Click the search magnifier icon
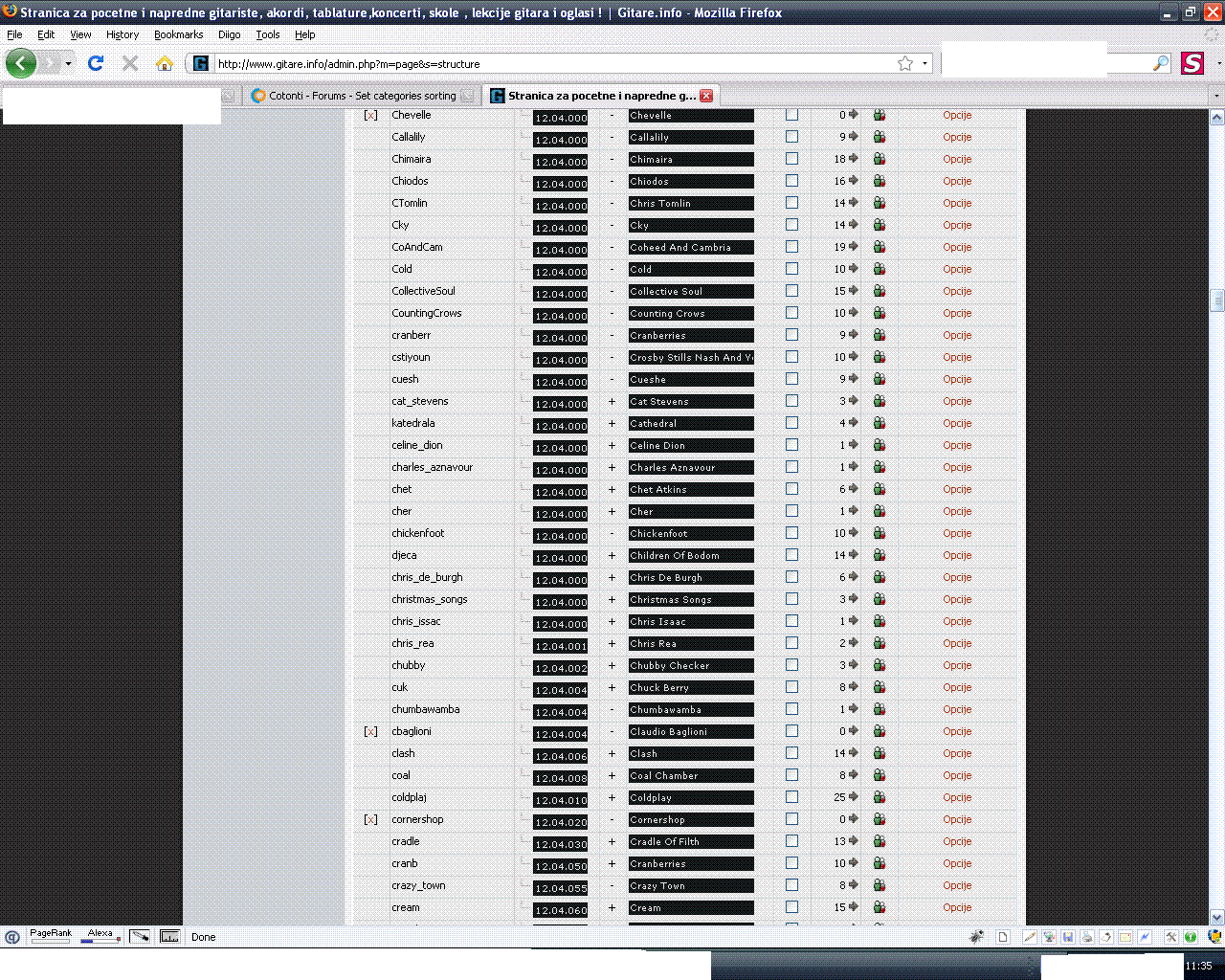The height and width of the screenshot is (980, 1225). [x=1161, y=63]
